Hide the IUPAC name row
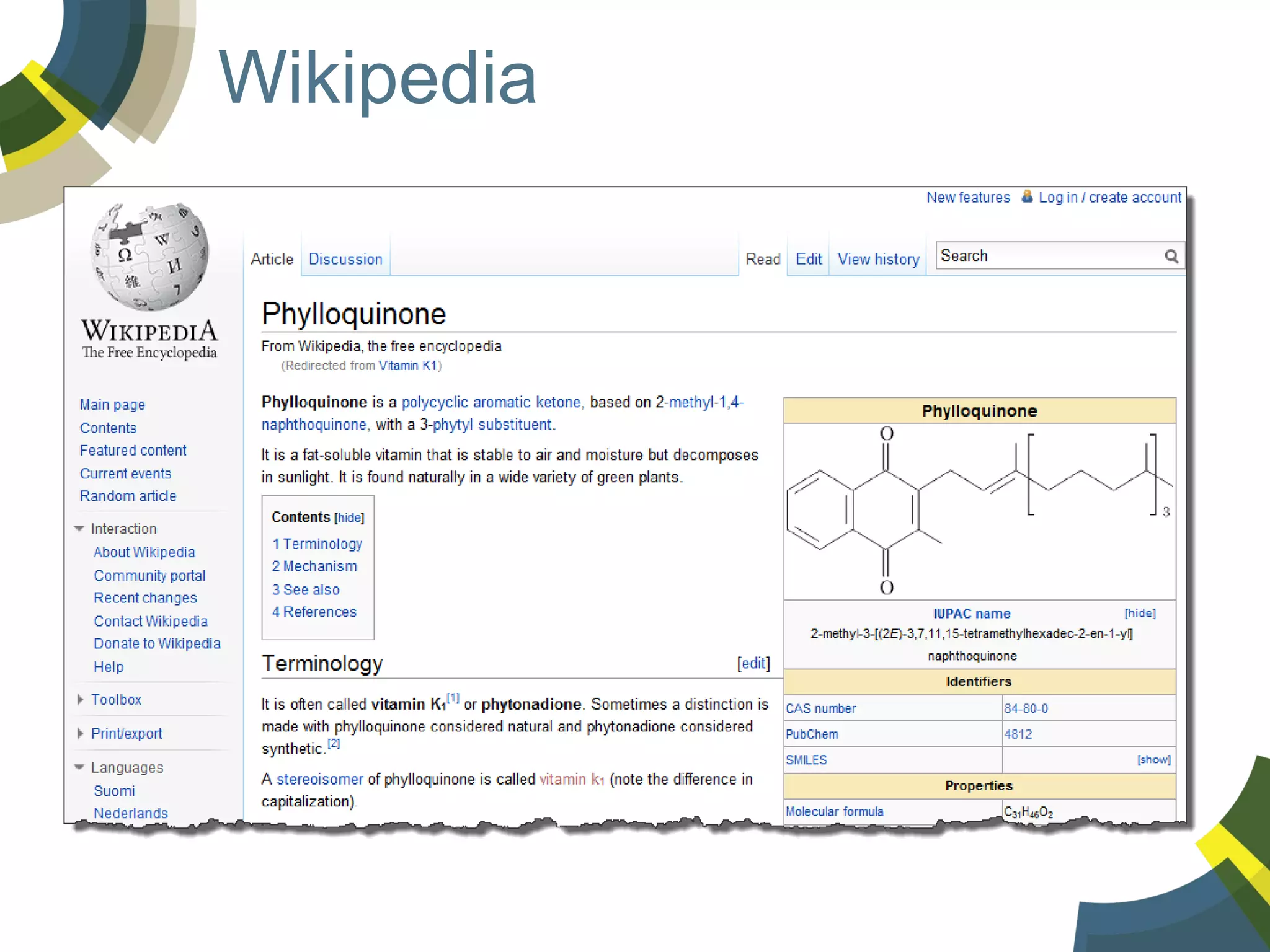The height and width of the screenshot is (952, 1270). tap(1140, 613)
